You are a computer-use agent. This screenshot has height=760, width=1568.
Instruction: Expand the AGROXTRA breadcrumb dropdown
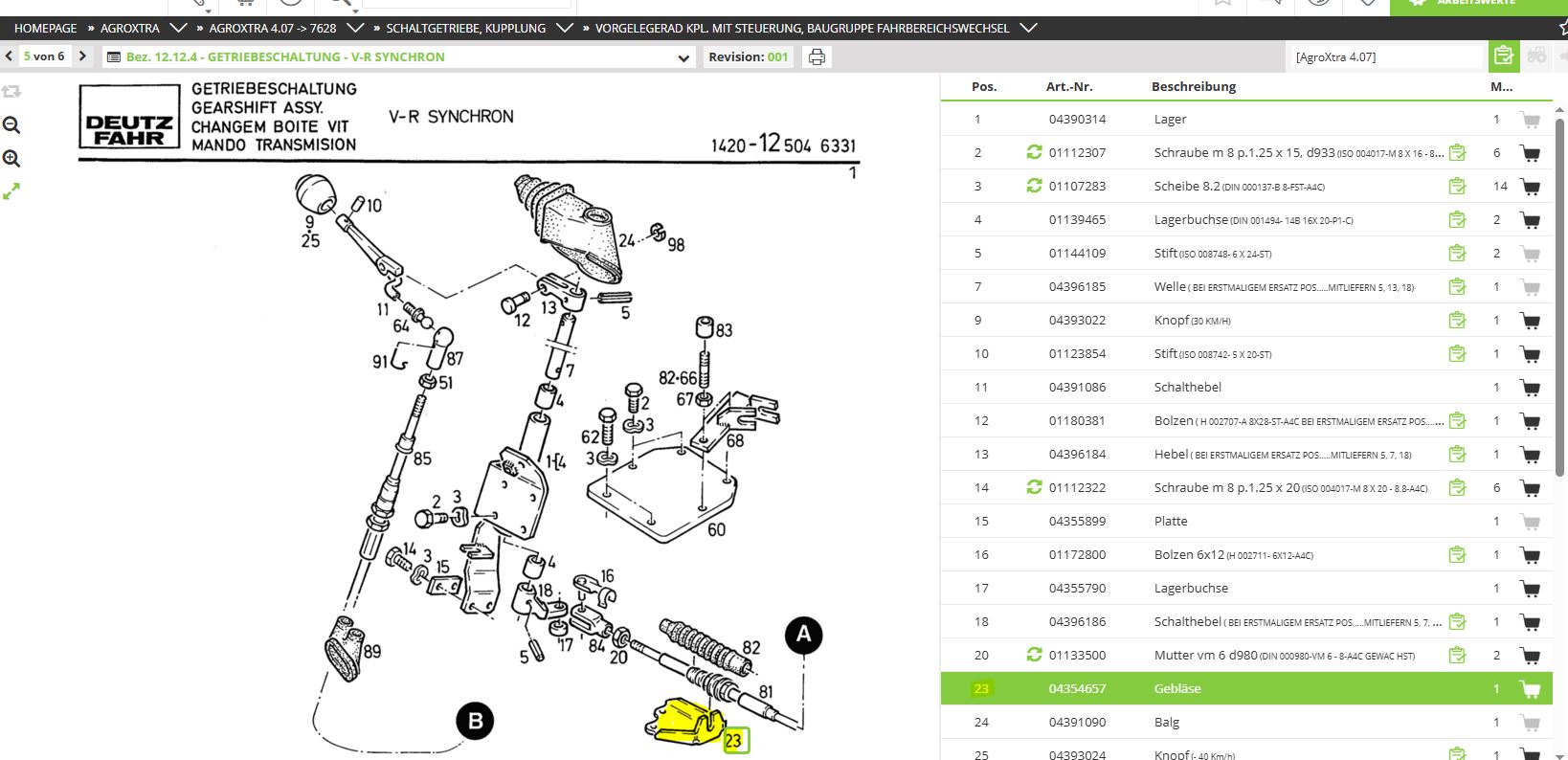[x=178, y=28]
